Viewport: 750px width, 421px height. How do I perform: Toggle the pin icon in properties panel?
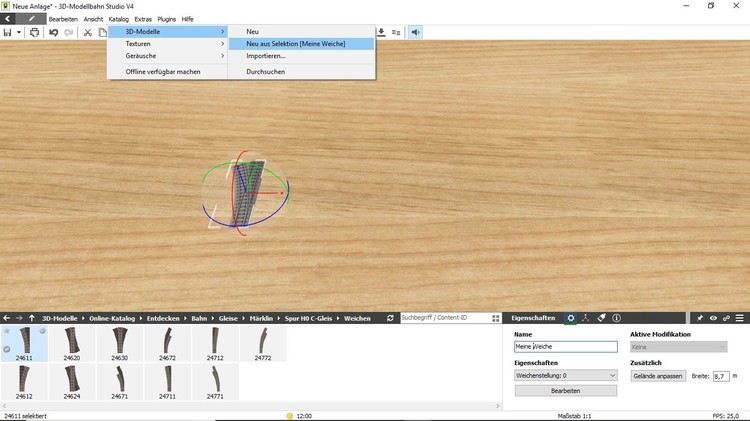click(699, 318)
